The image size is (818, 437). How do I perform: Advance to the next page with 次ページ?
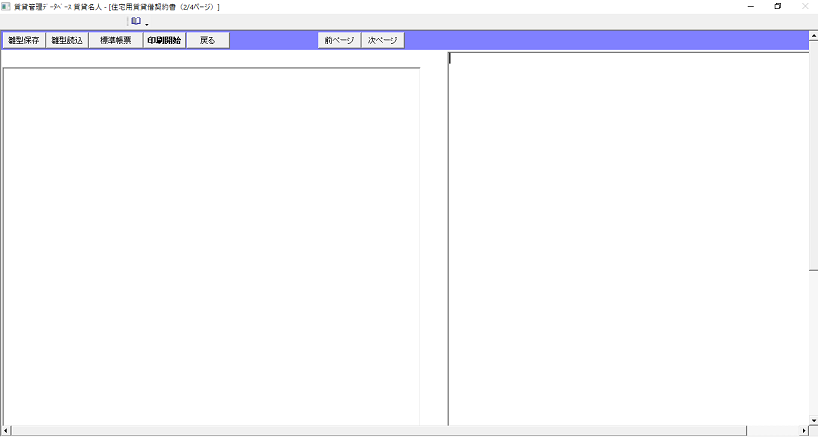382,40
